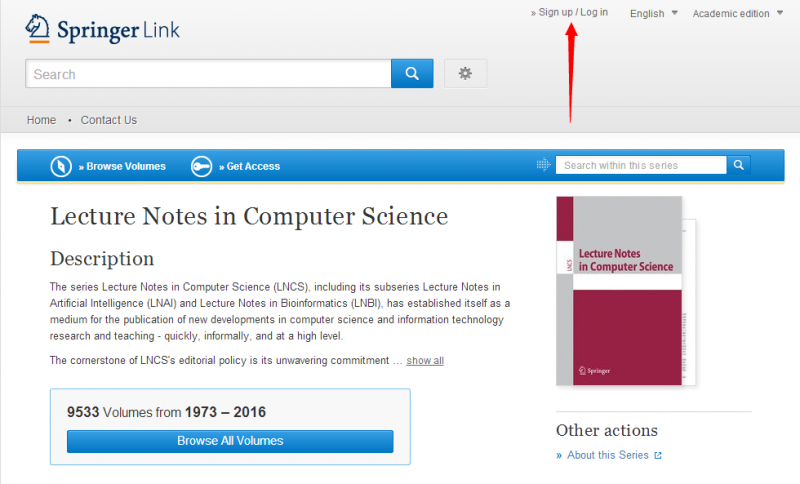Expand description with the show all link
Image resolution: width=800 pixels, height=484 pixels.
[425, 360]
